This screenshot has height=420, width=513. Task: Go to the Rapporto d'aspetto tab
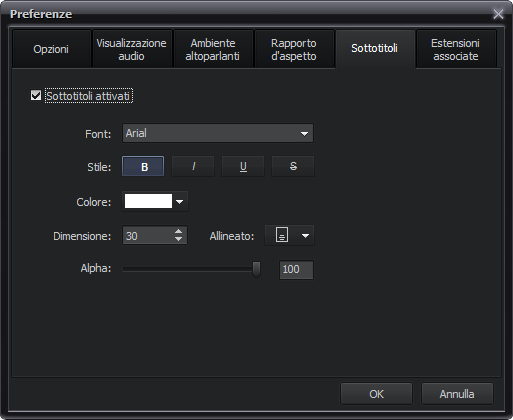coord(294,49)
